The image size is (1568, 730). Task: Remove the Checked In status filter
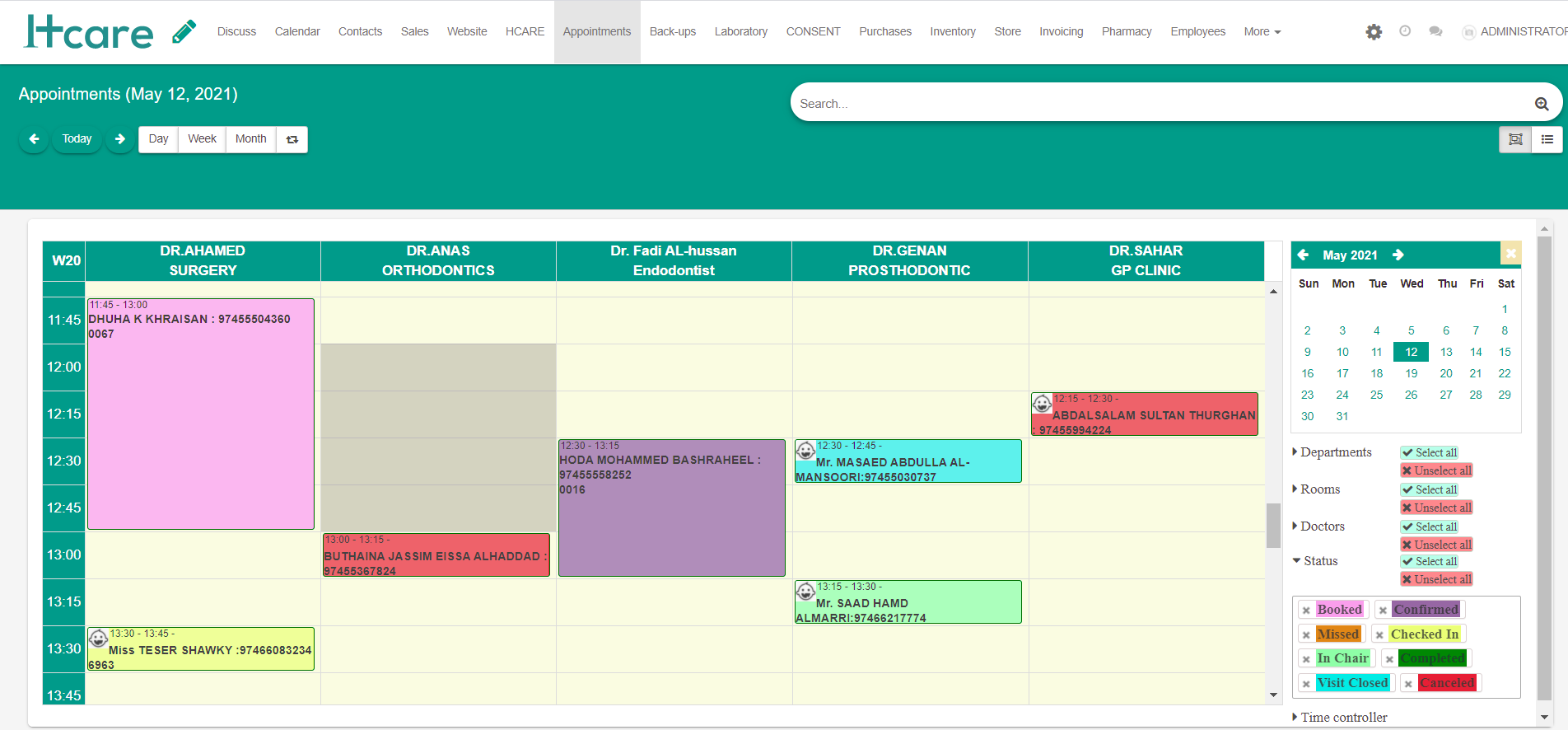[1379, 635]
